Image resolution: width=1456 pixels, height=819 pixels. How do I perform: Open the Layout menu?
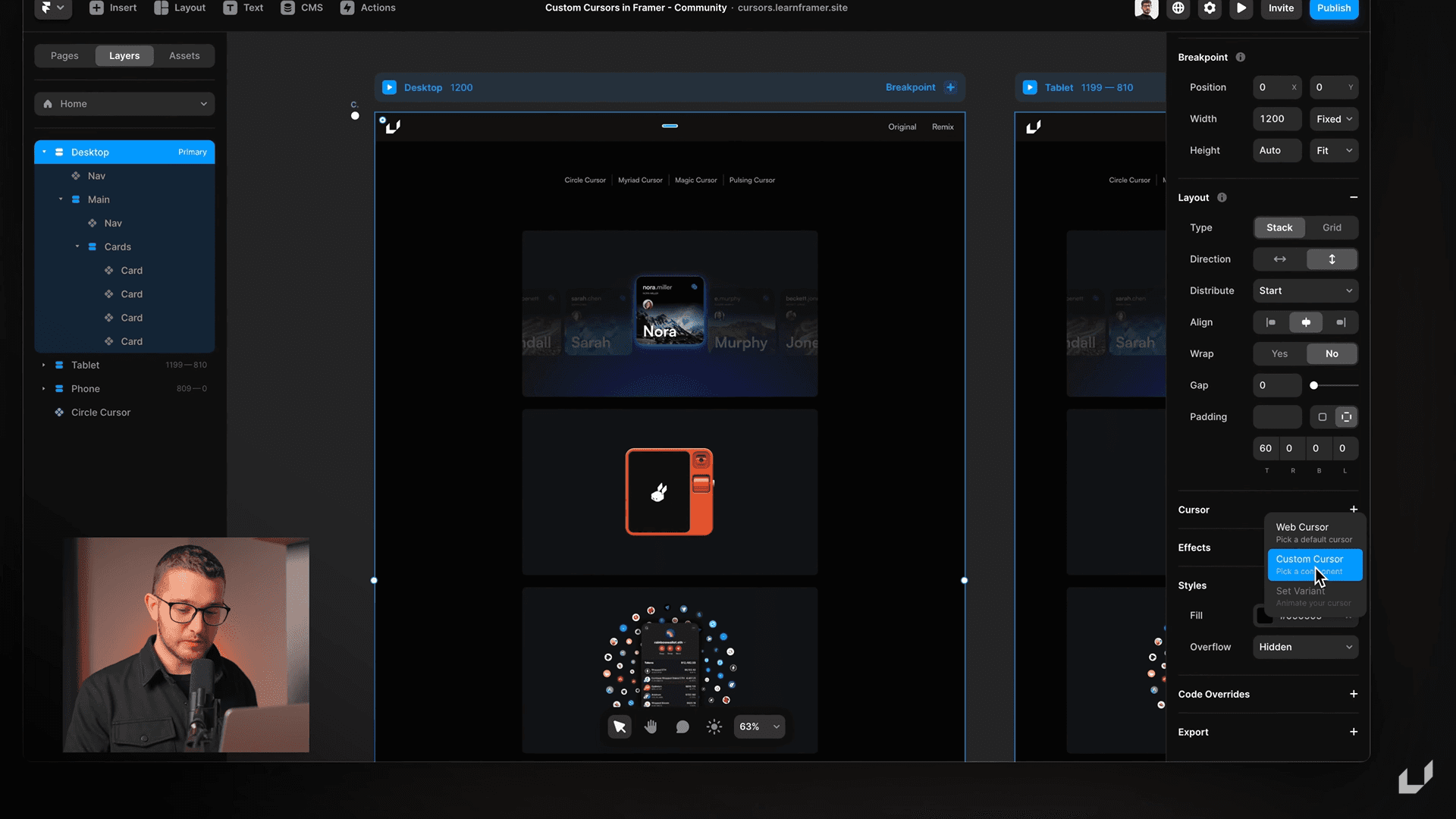point(180,8)
